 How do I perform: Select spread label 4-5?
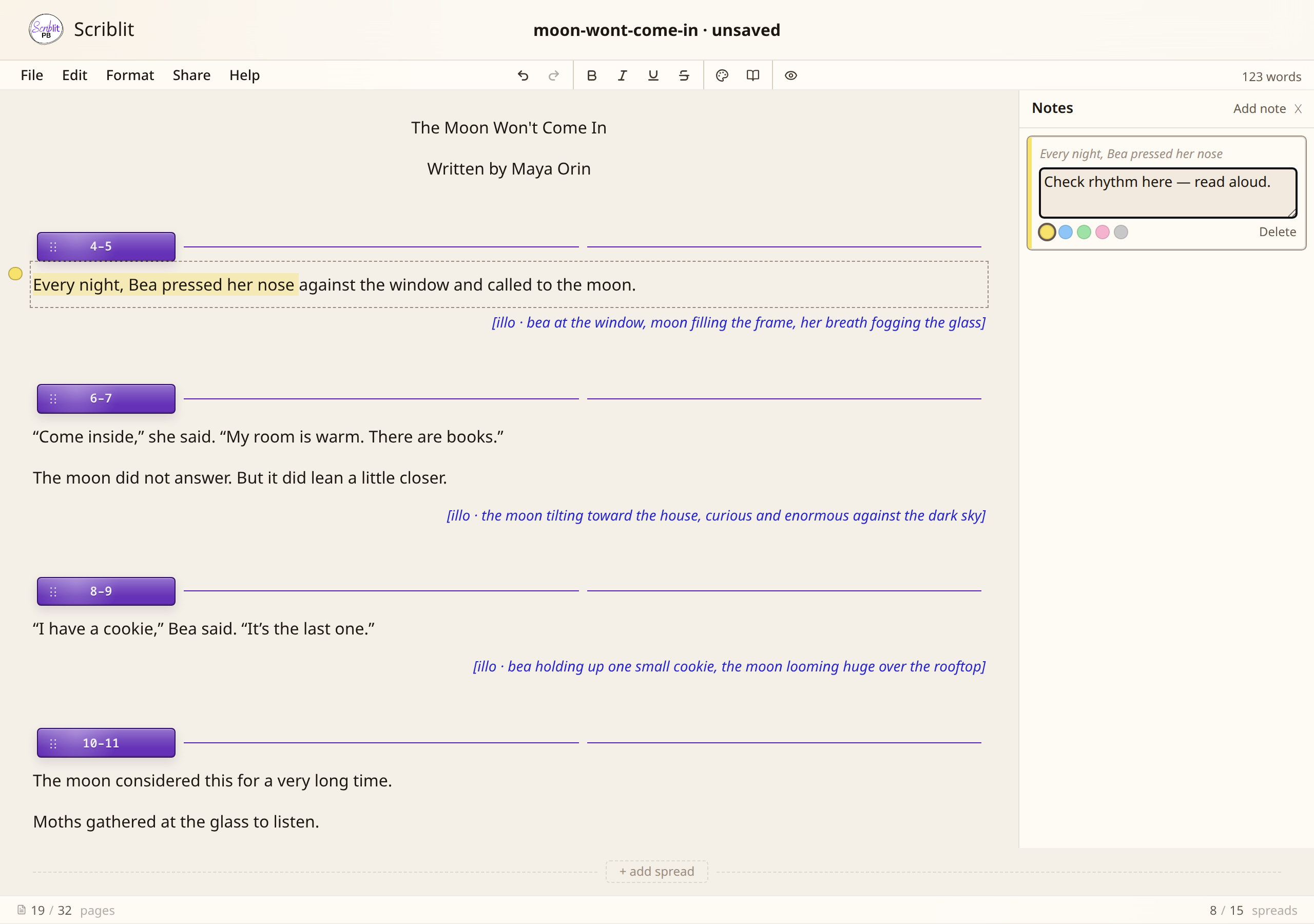pyautogui.click(x=101, y=247)
